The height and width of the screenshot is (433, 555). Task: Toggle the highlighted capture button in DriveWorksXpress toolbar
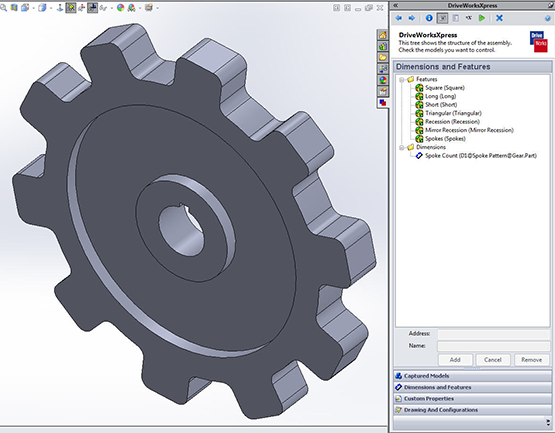(442, 18)
